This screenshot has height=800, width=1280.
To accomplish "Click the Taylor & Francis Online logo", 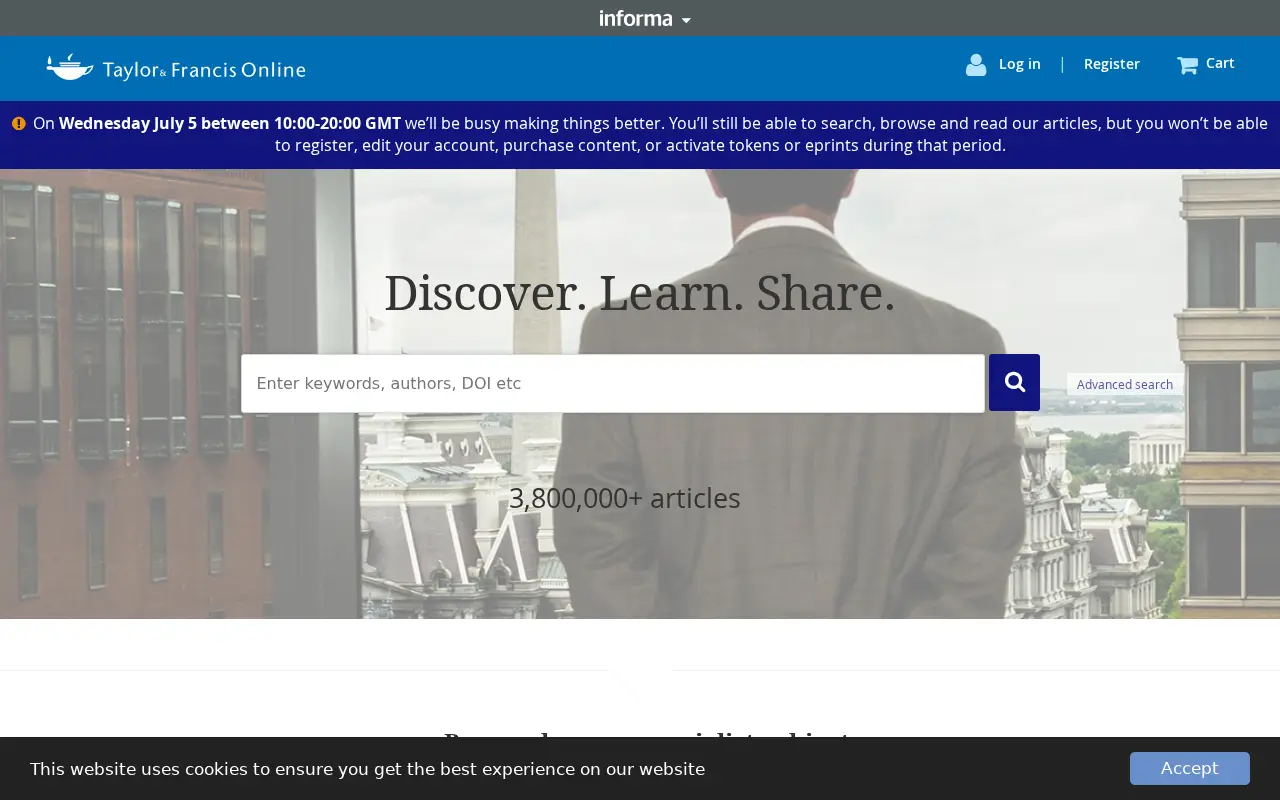I will (x=176, y=68).
